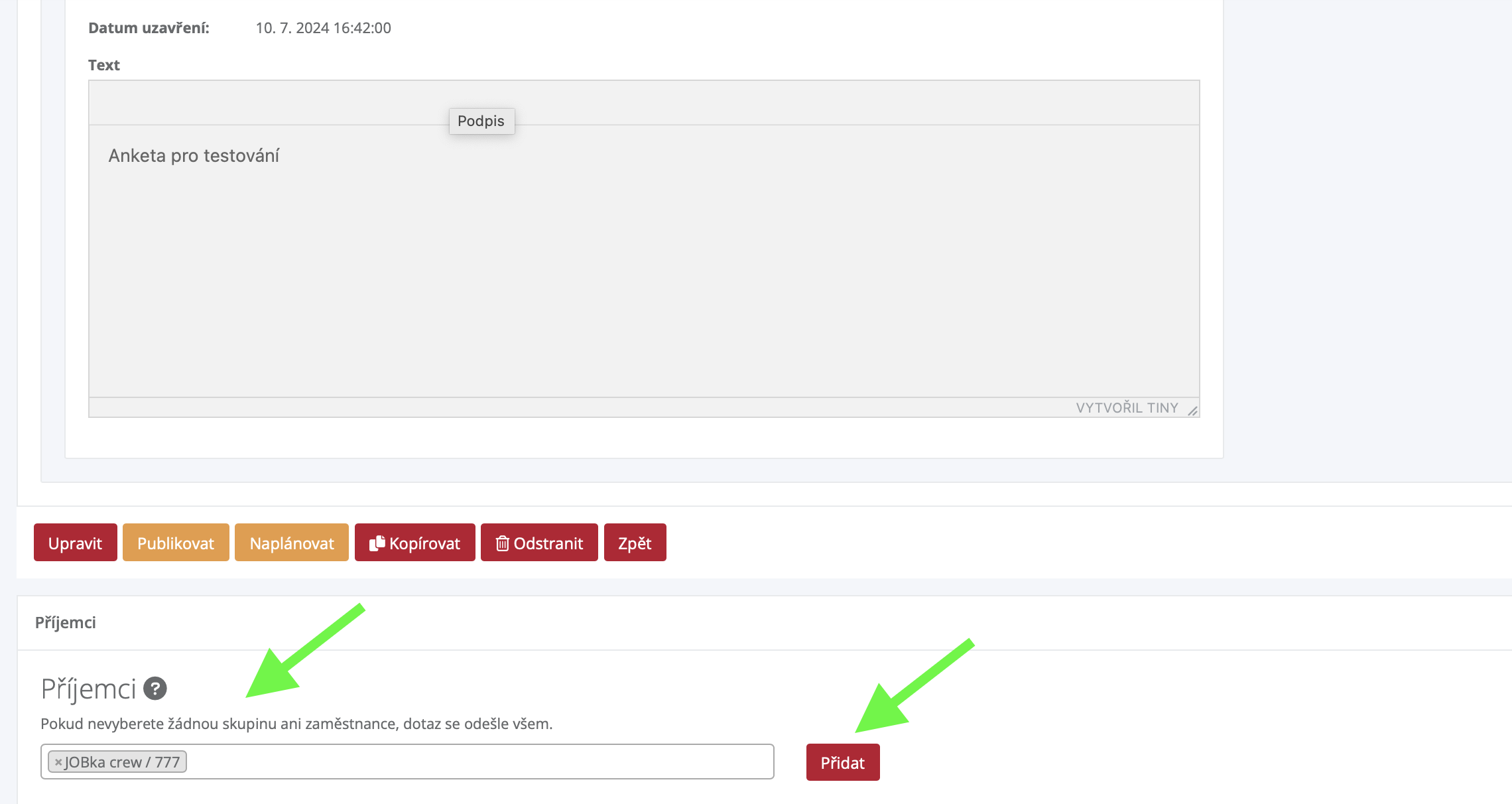Add recipients with the Přidat button
The height and width of the screenshot is (804, 1512).
[x=842, y=762]
